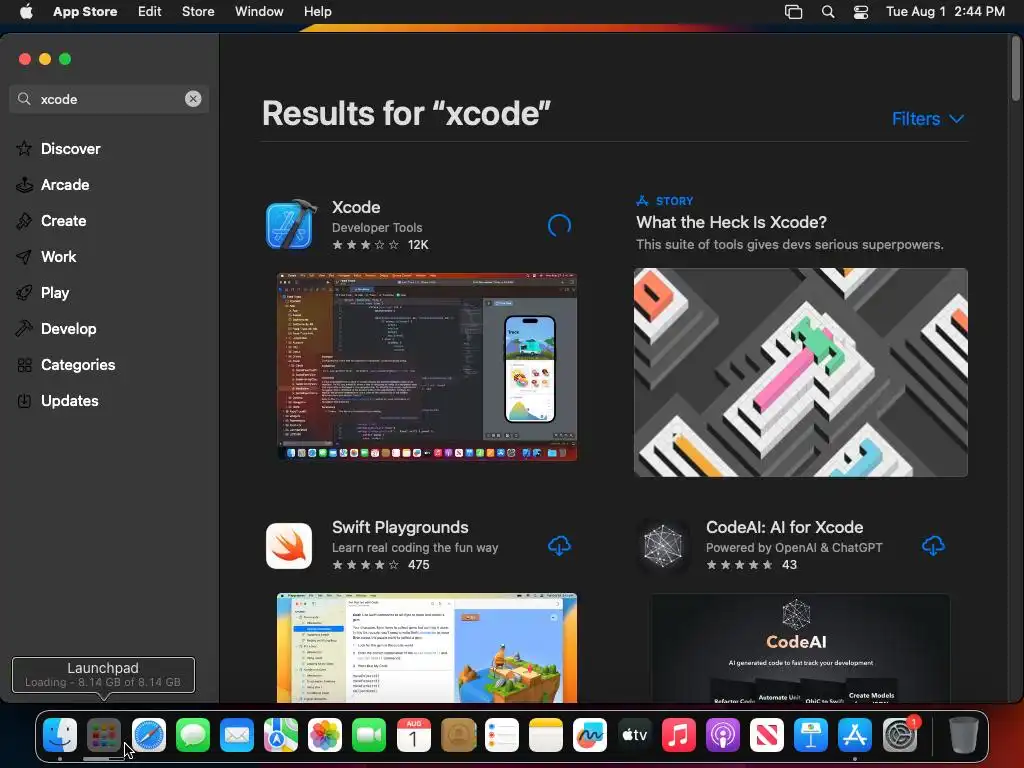Open News from the Dock
This screenshot has height=768, width=1024.
click(x=767, y=735)
